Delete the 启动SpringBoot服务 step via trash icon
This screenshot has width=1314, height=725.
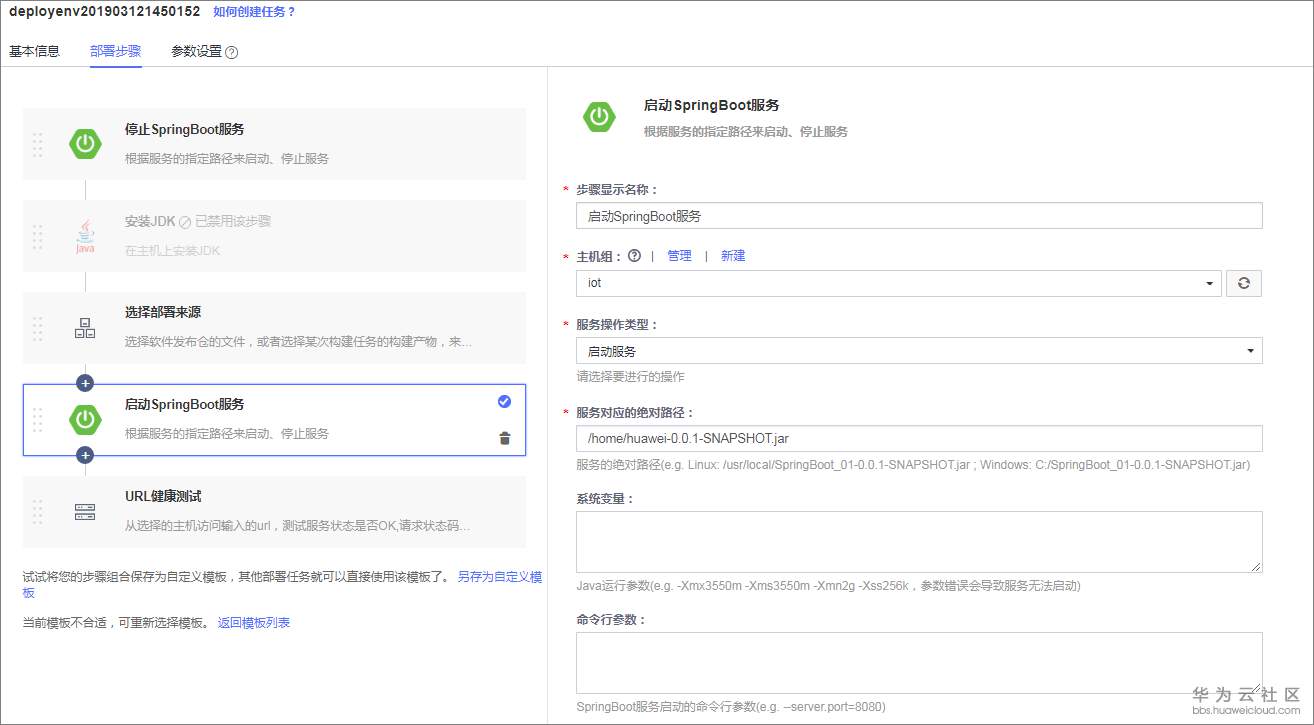(504, 438)
